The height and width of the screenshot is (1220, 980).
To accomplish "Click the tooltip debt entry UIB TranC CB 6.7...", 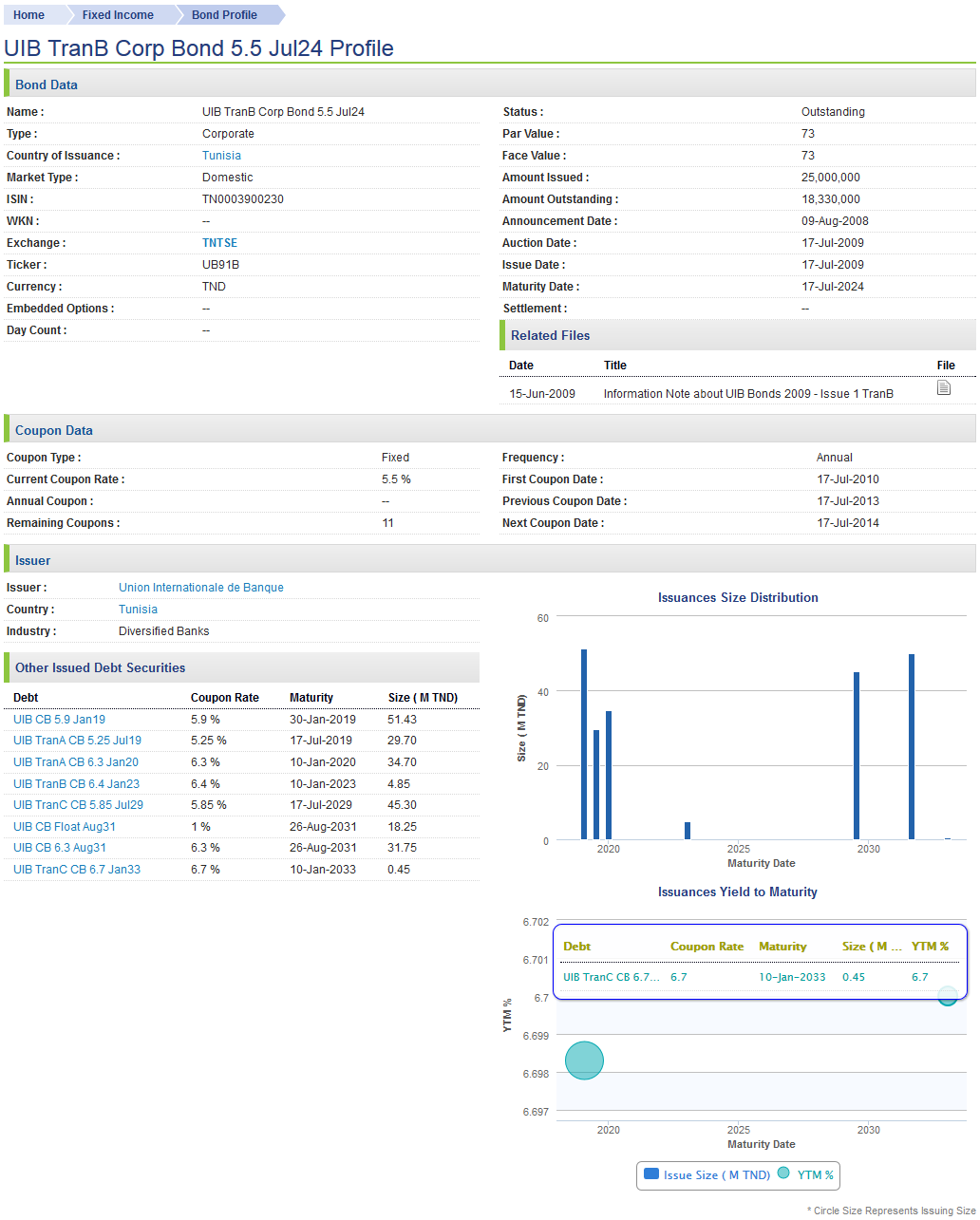I will 611,977.
